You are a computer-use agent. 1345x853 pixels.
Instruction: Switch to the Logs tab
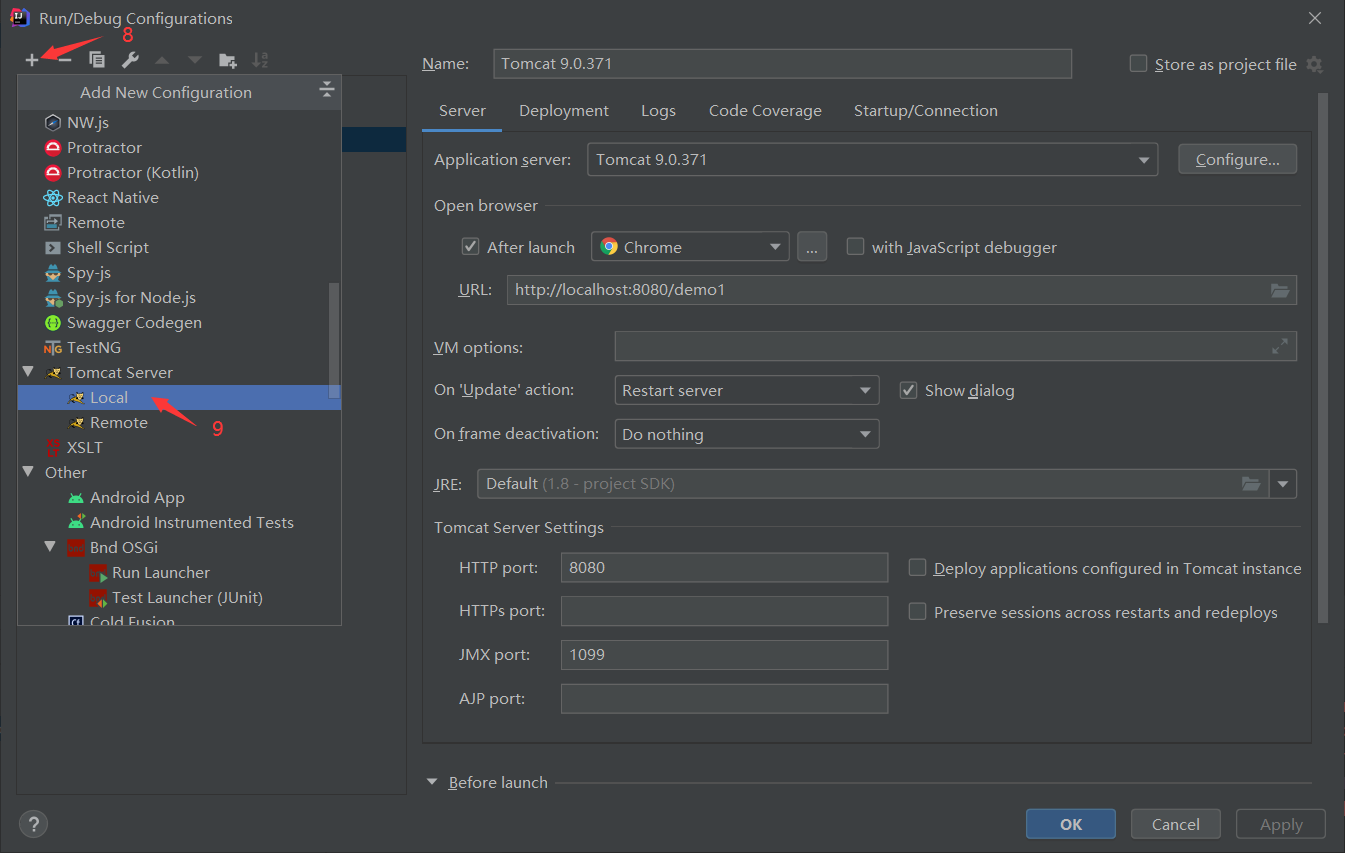(x=658, y=111)
